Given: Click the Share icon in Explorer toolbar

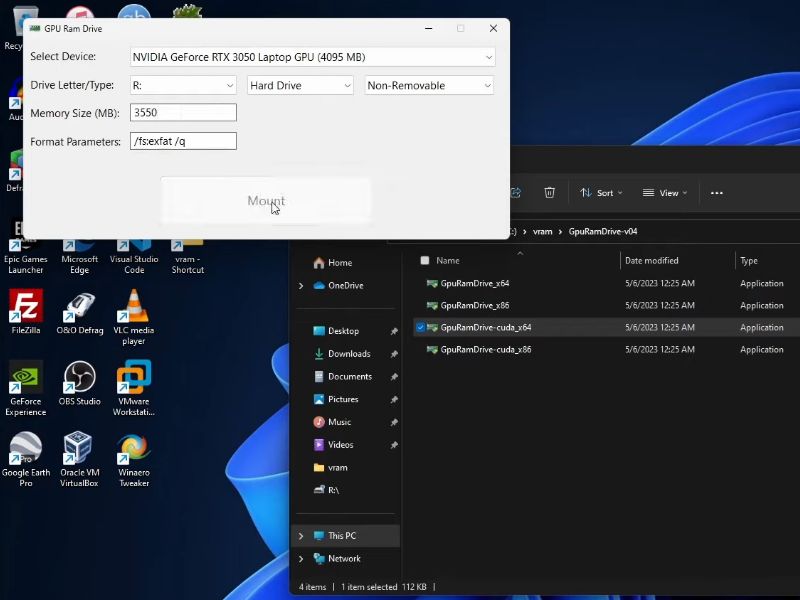Looking at the screenshot, I should click(516, 193).
